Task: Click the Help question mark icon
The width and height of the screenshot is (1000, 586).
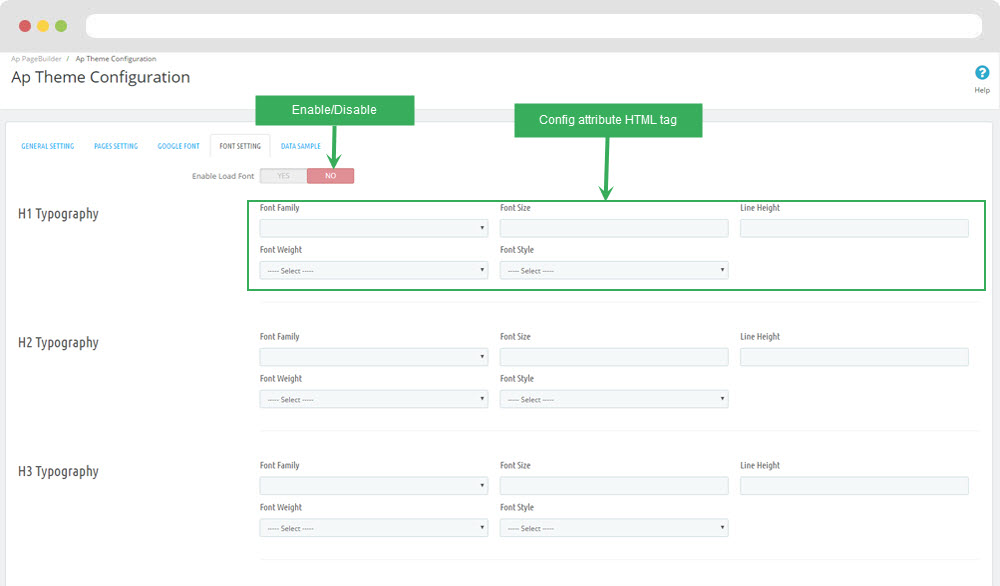Action: click(x=982, y=73)
